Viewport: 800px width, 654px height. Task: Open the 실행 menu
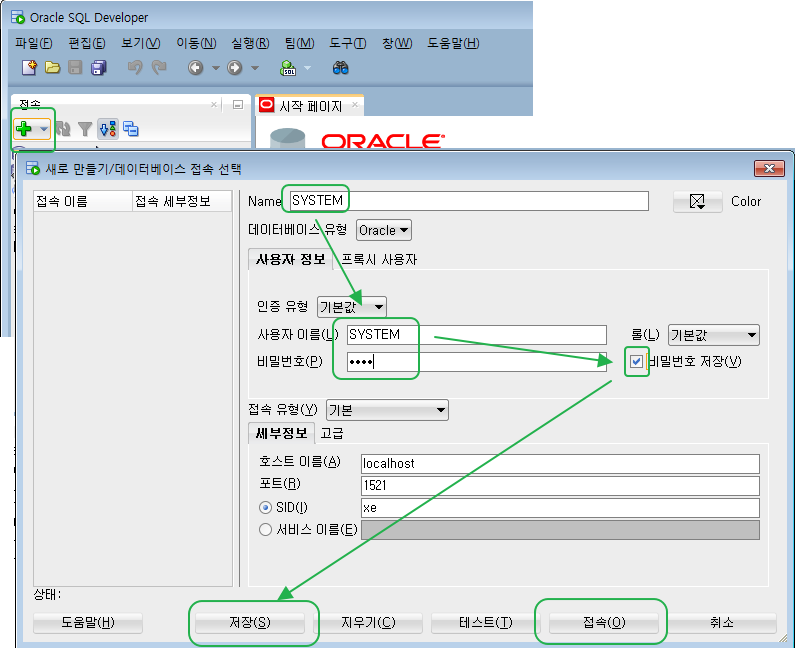pyautogui.click(x=250, y=43)
